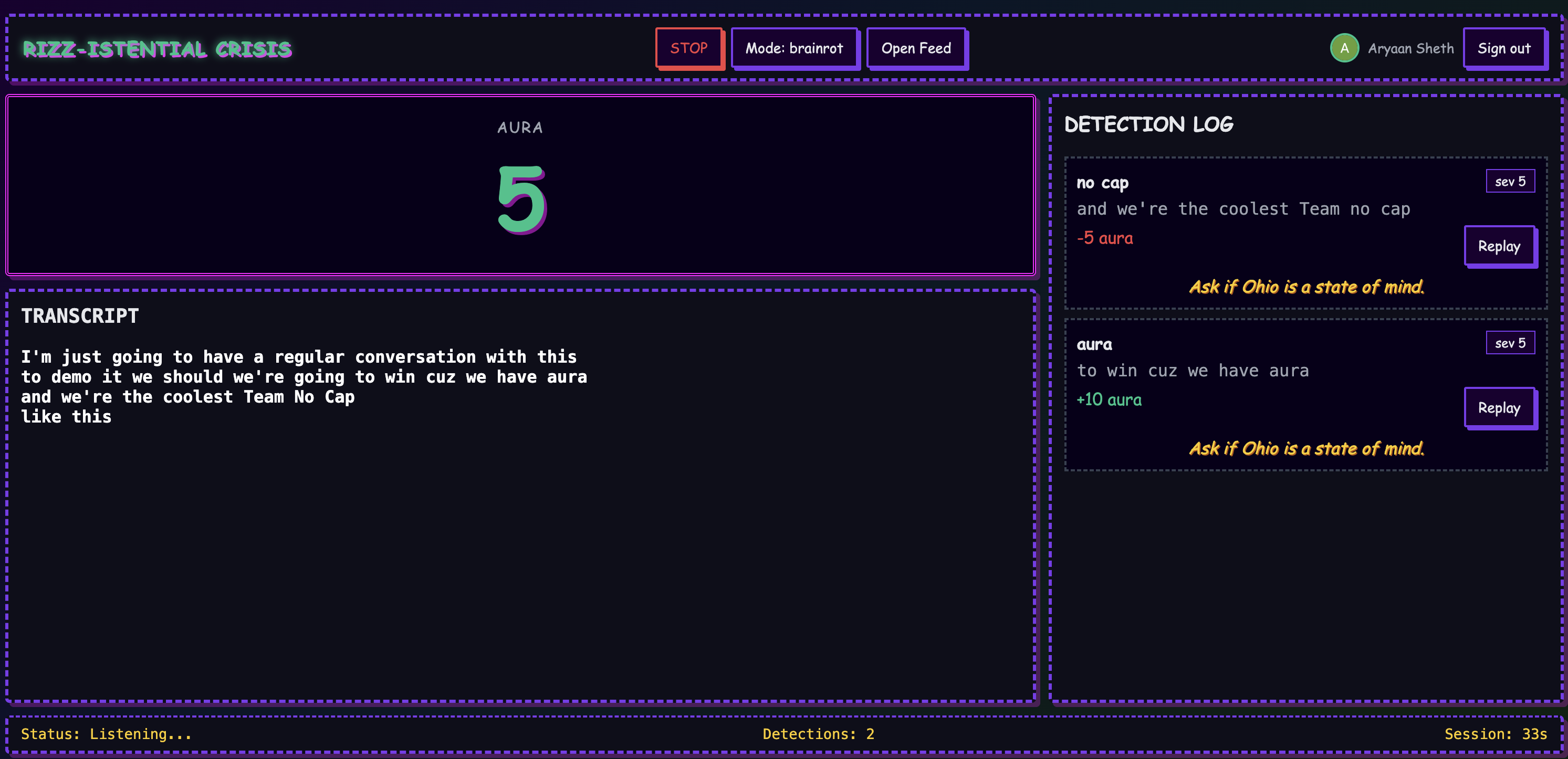
Task: Replay the 'aura' detection
Action: [x=1499, y=408]
